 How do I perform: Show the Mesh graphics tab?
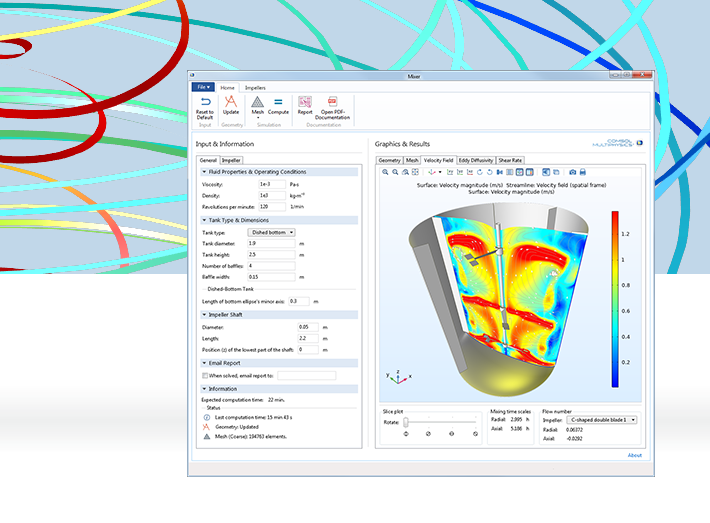pos(412,160)
